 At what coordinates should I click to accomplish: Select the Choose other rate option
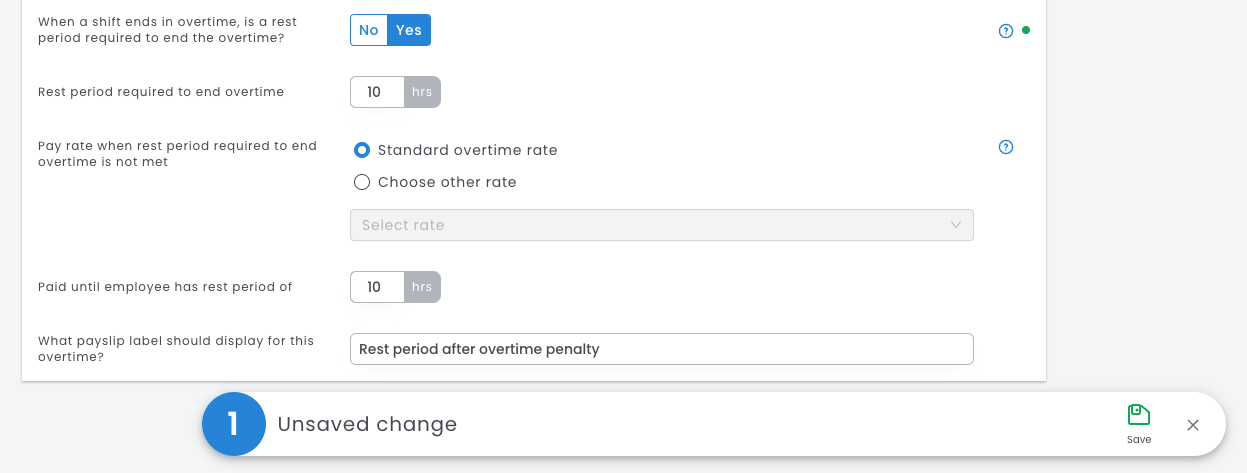(363, 182)
